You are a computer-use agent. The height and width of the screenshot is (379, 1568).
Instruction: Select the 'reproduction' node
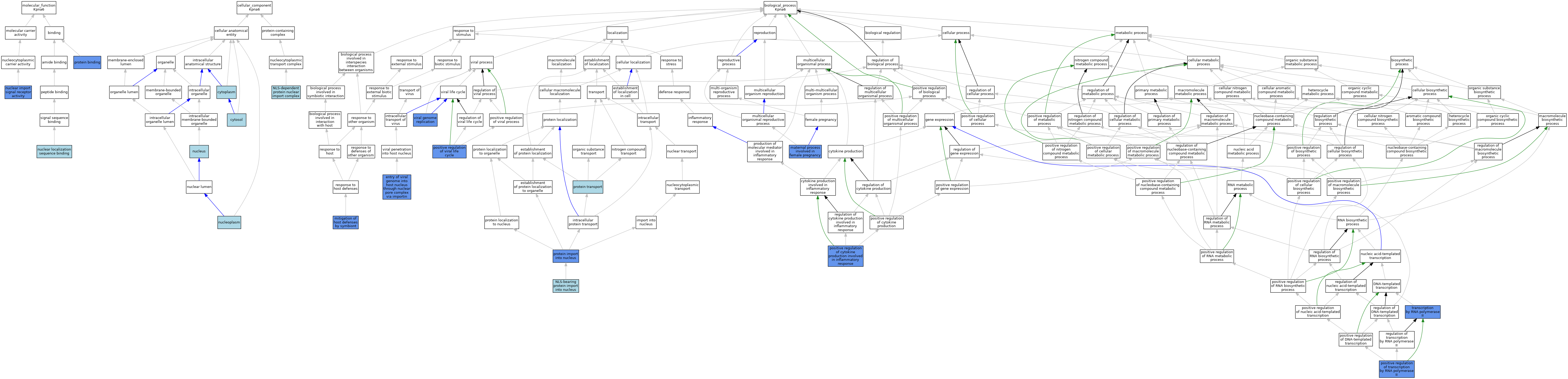coord(764,33)
